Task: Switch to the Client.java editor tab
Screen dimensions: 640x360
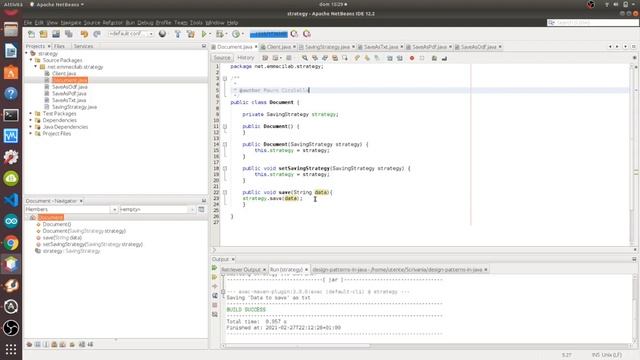Action: pyautogui.click(x=278, y=47)
